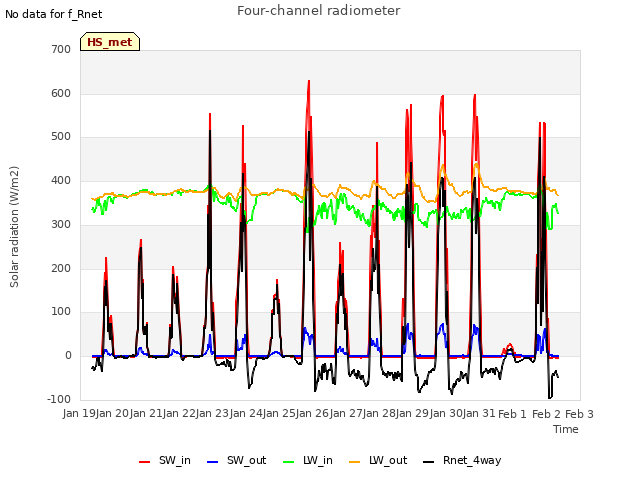Click the small red SW_in bump on Feb 1
640x480 pixels.
509,347
